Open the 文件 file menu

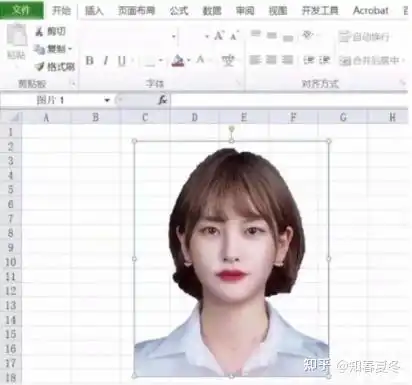(x=22, y=10)
